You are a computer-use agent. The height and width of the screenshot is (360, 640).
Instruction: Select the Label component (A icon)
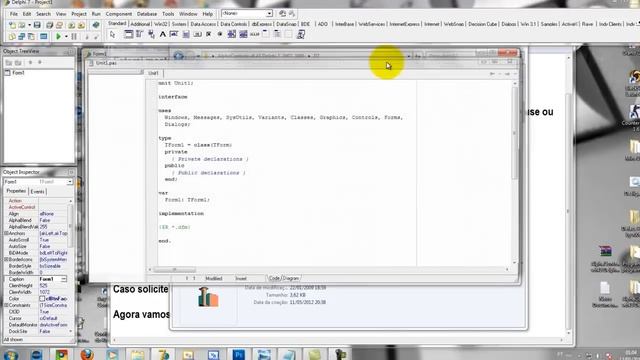tap(162, 34)
